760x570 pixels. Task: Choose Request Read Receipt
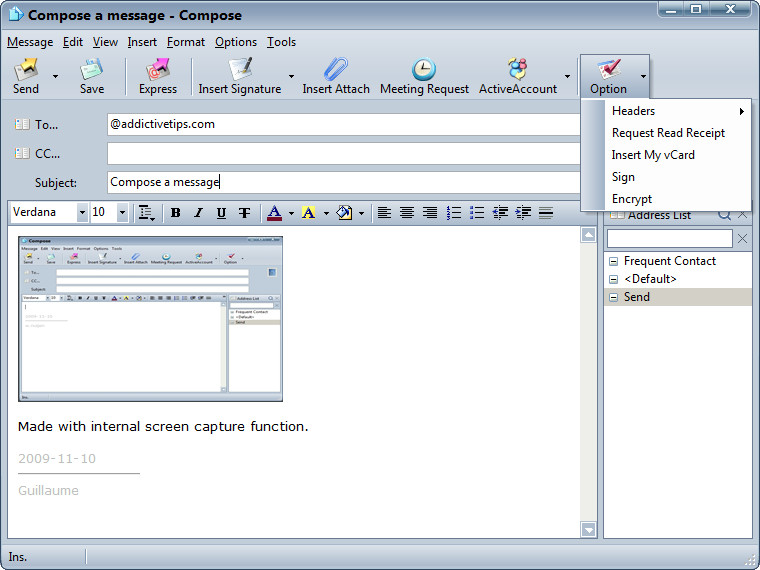[666, 133]
